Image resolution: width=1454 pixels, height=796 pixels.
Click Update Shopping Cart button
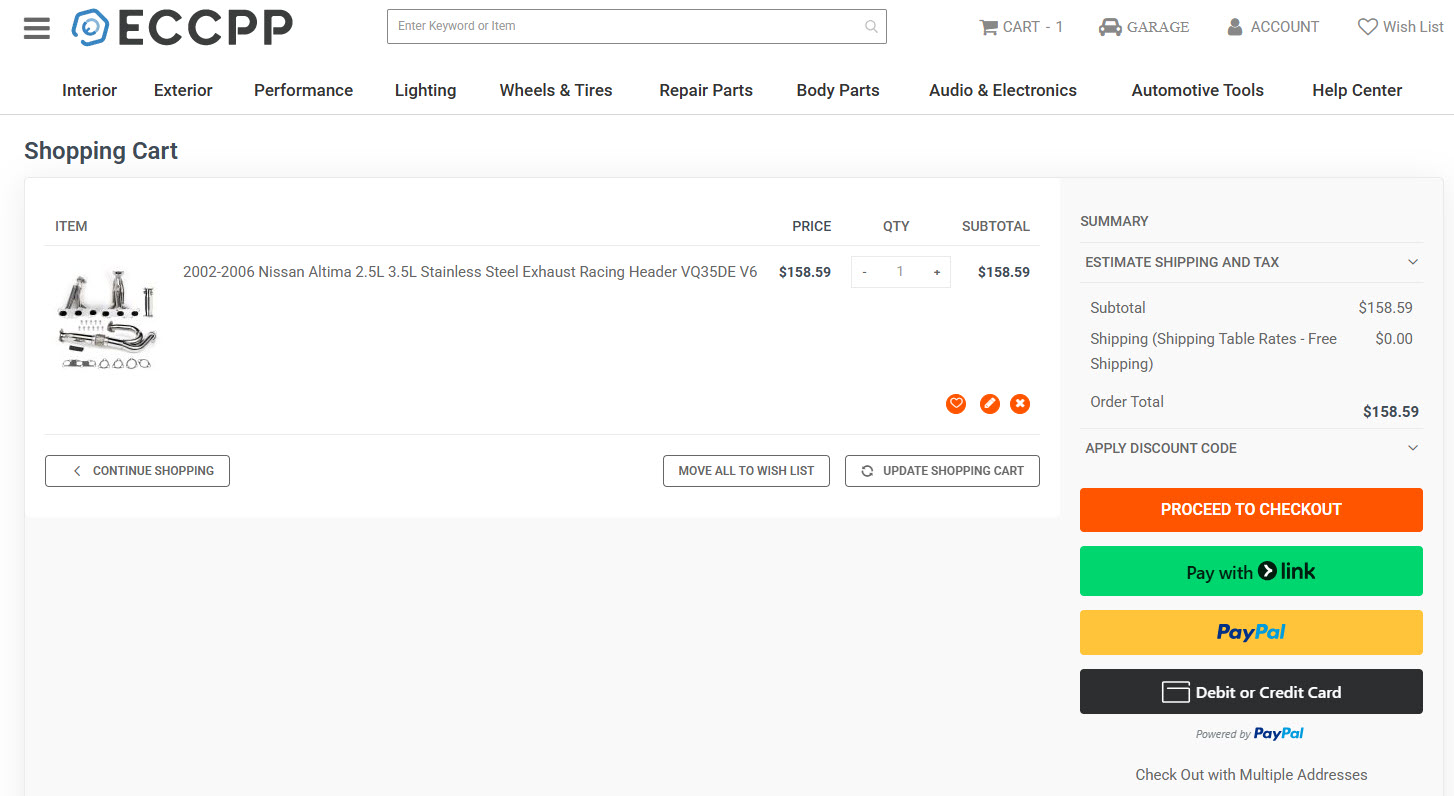click(x=942, y=471)
